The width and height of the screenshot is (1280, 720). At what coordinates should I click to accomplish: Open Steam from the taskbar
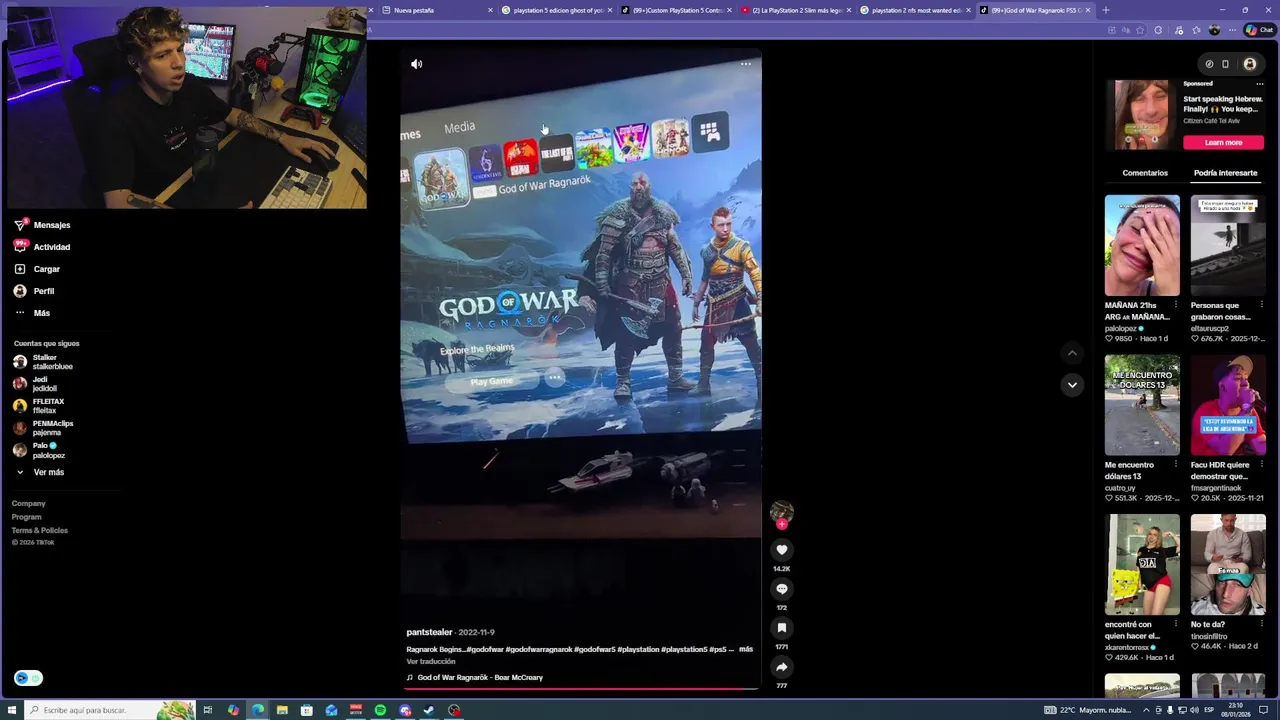(429, 710)
